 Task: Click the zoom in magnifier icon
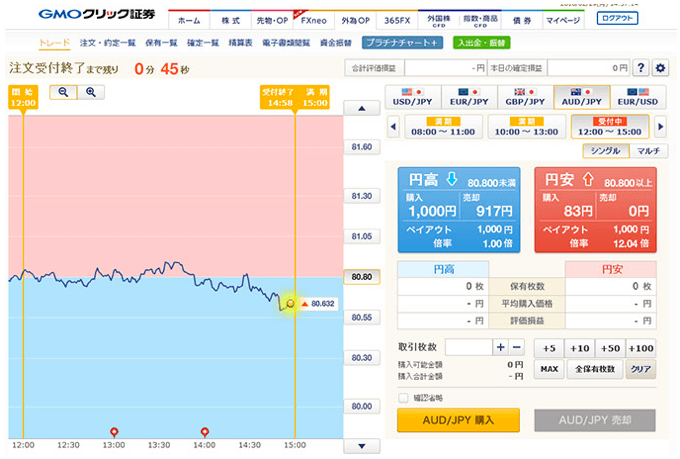pyautogui.click(x=90, y=92)
